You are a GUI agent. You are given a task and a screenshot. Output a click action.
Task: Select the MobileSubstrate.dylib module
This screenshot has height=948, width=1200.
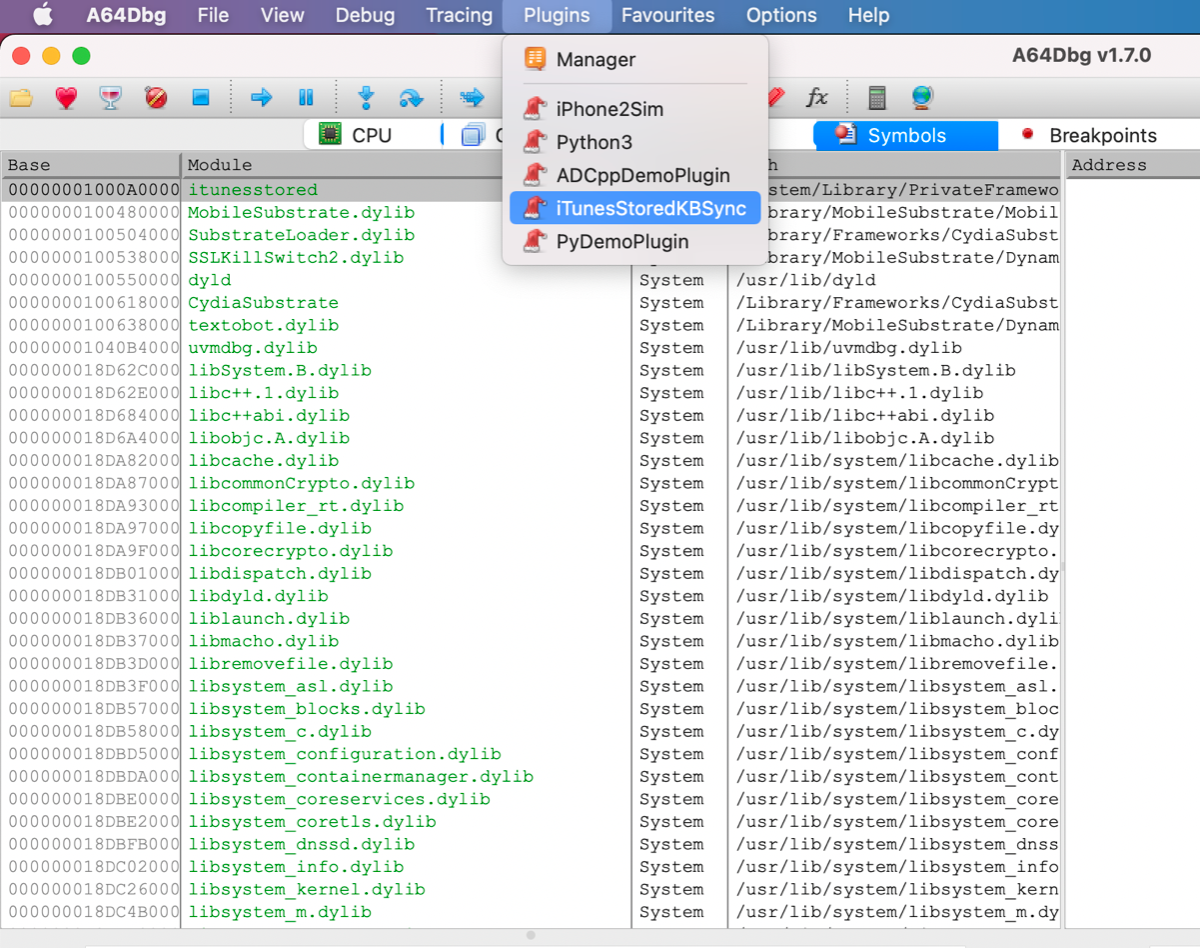301,212
